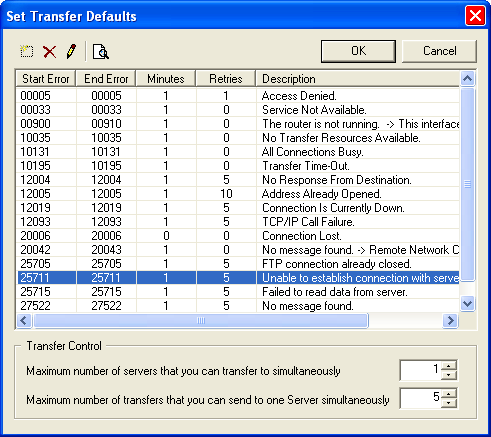
Task: Select the Access Denied error row
Action: [x=238, y=96]
